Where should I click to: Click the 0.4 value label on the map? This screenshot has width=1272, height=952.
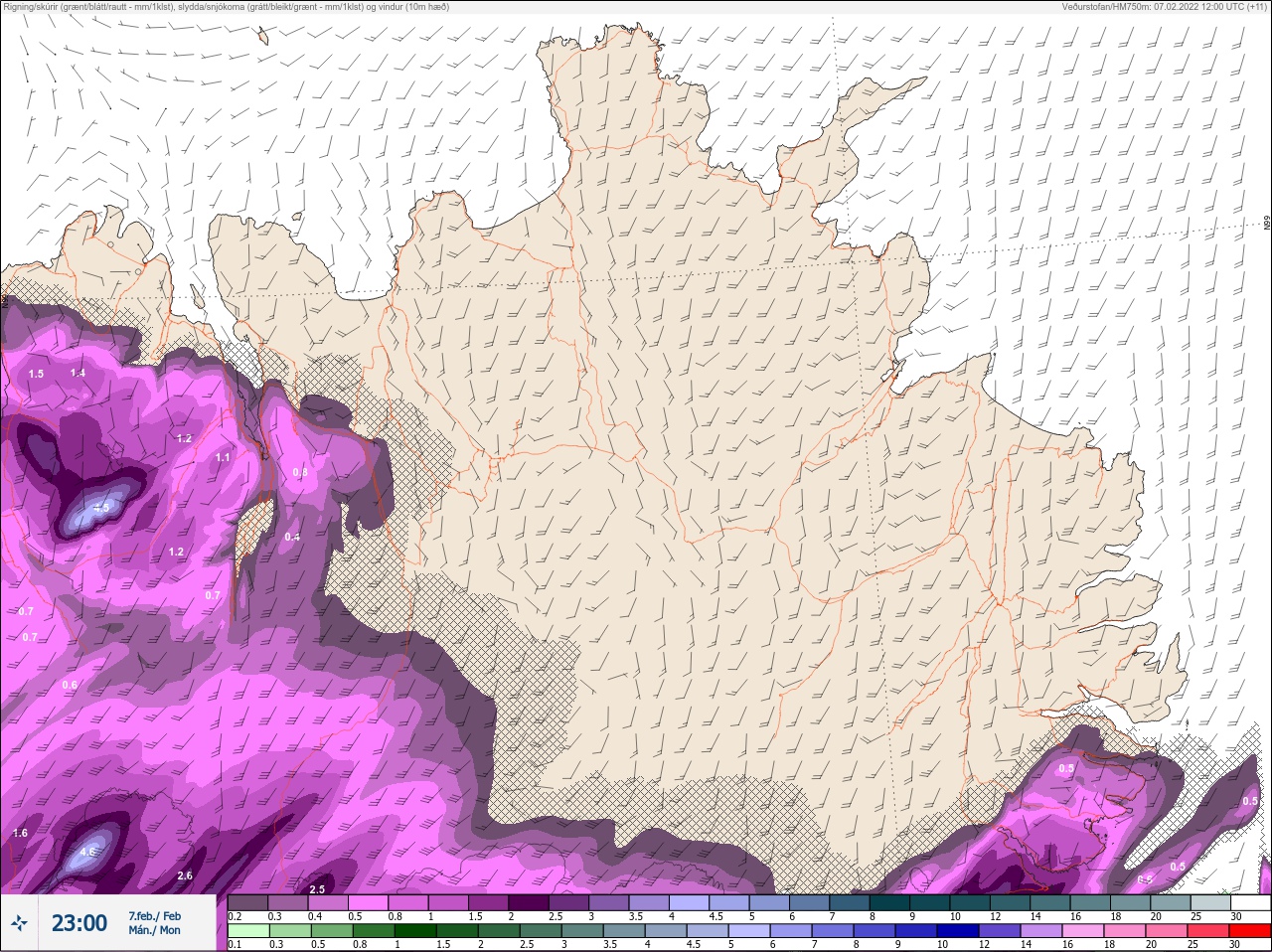[292, 537]
